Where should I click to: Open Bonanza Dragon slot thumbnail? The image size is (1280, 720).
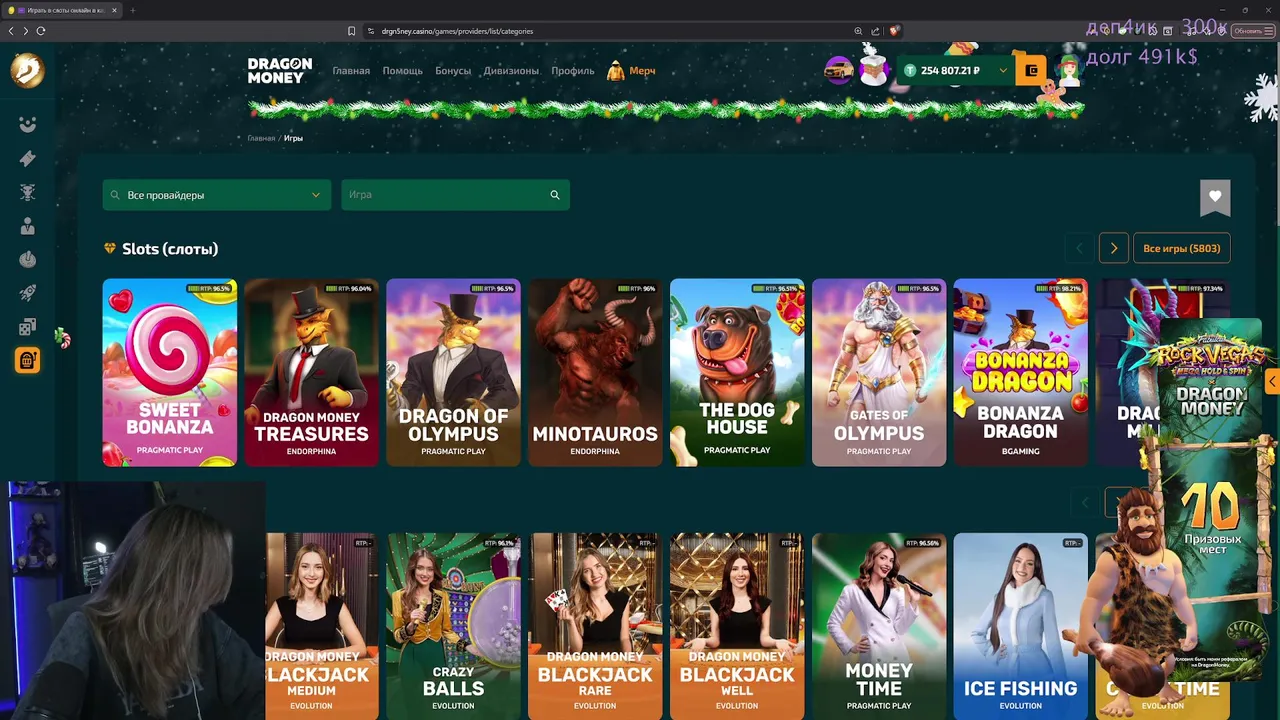coord(1020,372)
